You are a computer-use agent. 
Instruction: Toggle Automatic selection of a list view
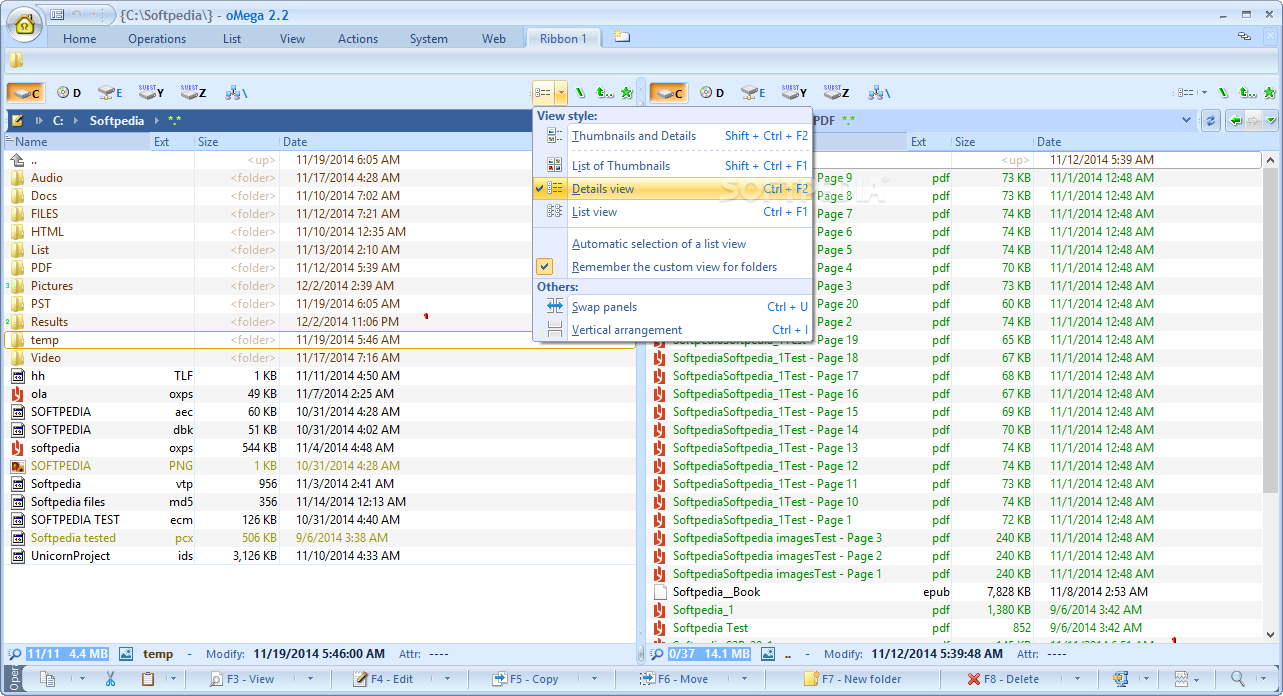coord(673,244)
